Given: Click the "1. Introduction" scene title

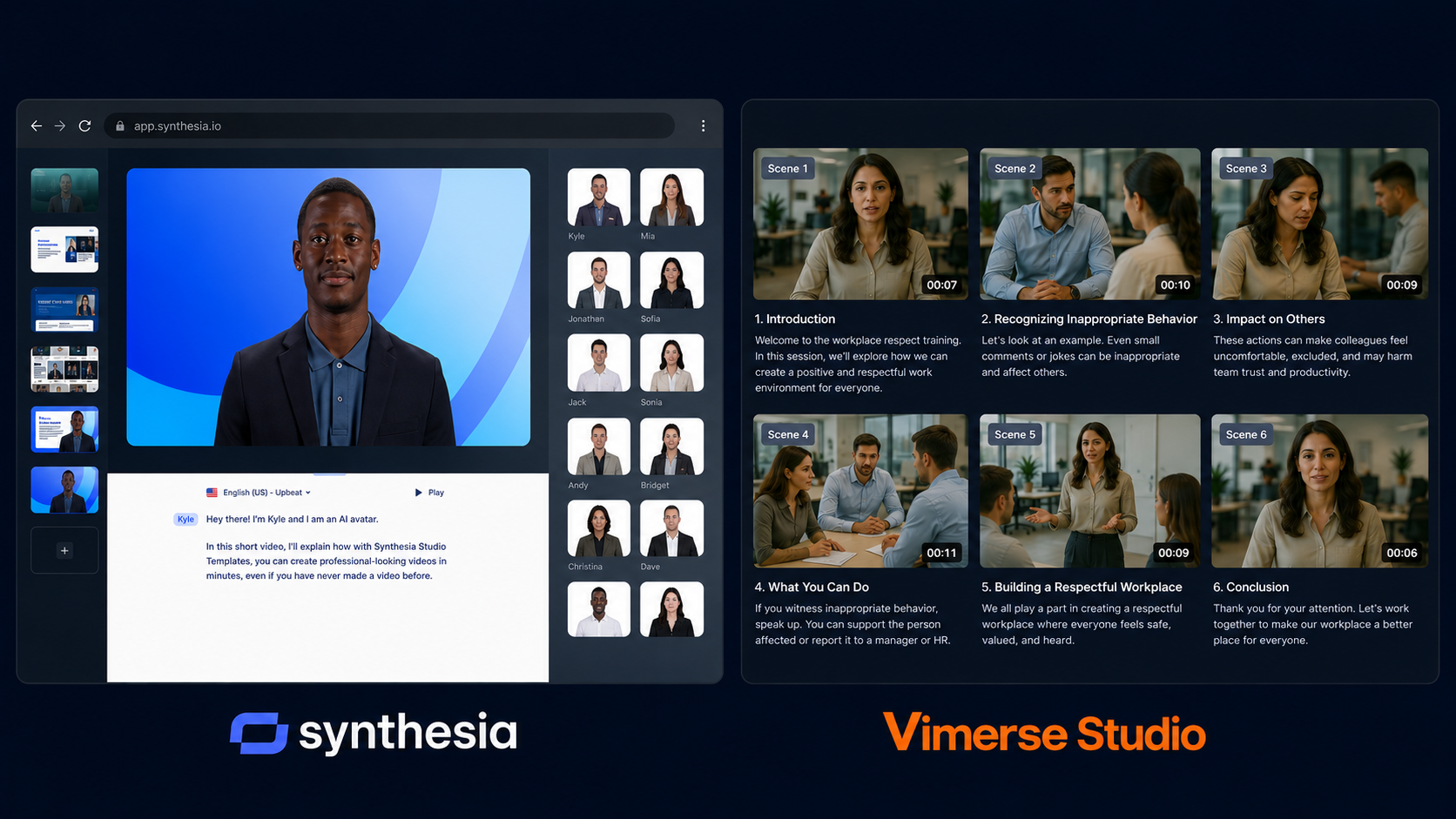Looking at the screenshot, I should [x=795, y=319].
